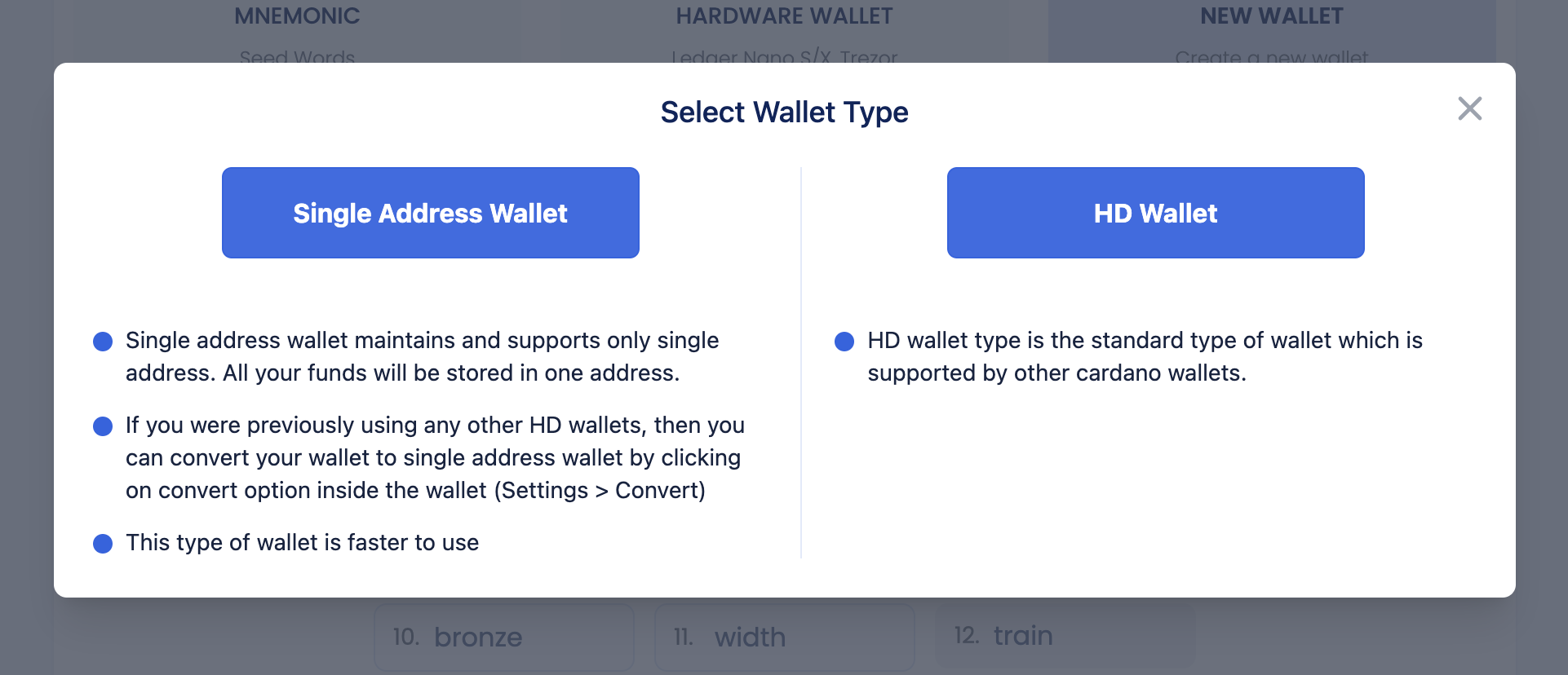Click the 'Settings > Convert' instruction text
The width and height of the screenshot is (1568, 675).
[603, 490]
